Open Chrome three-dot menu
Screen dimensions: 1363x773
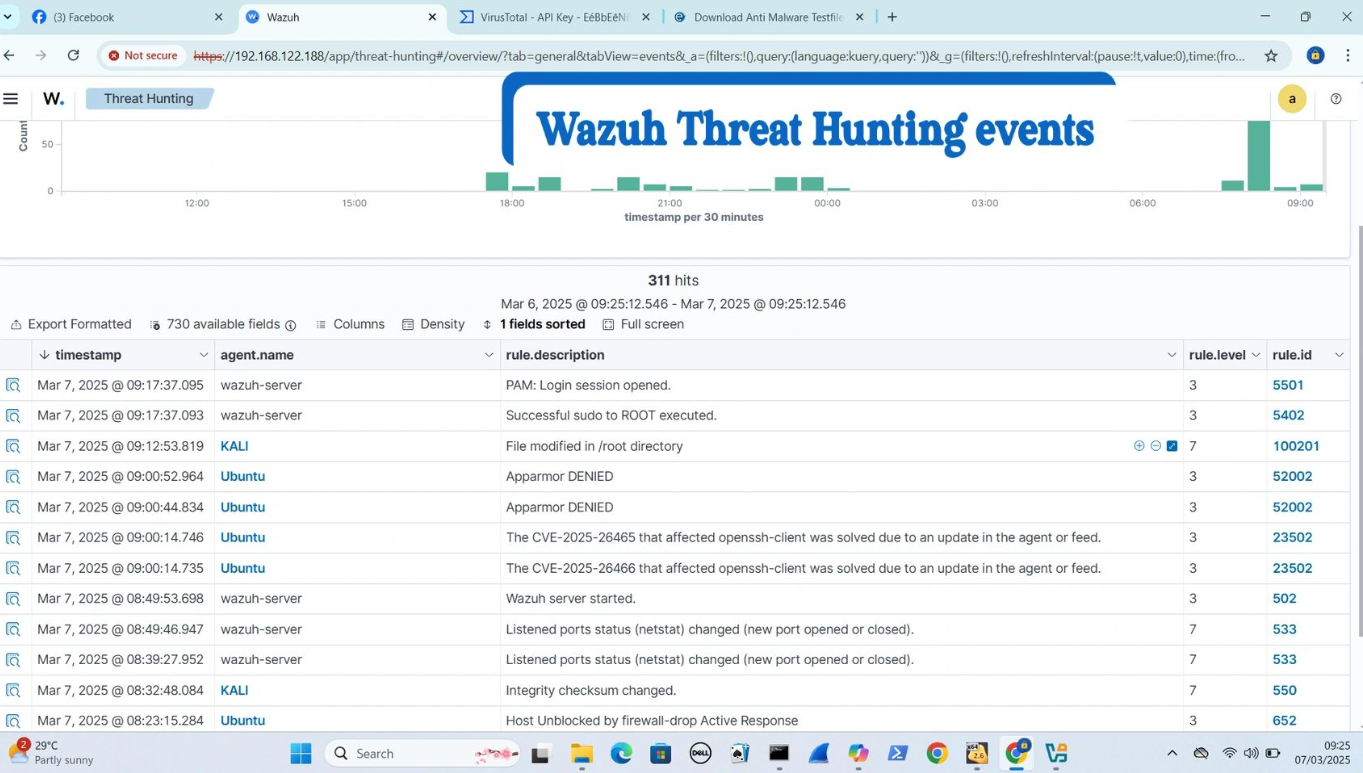click(x=1348, y=56)
